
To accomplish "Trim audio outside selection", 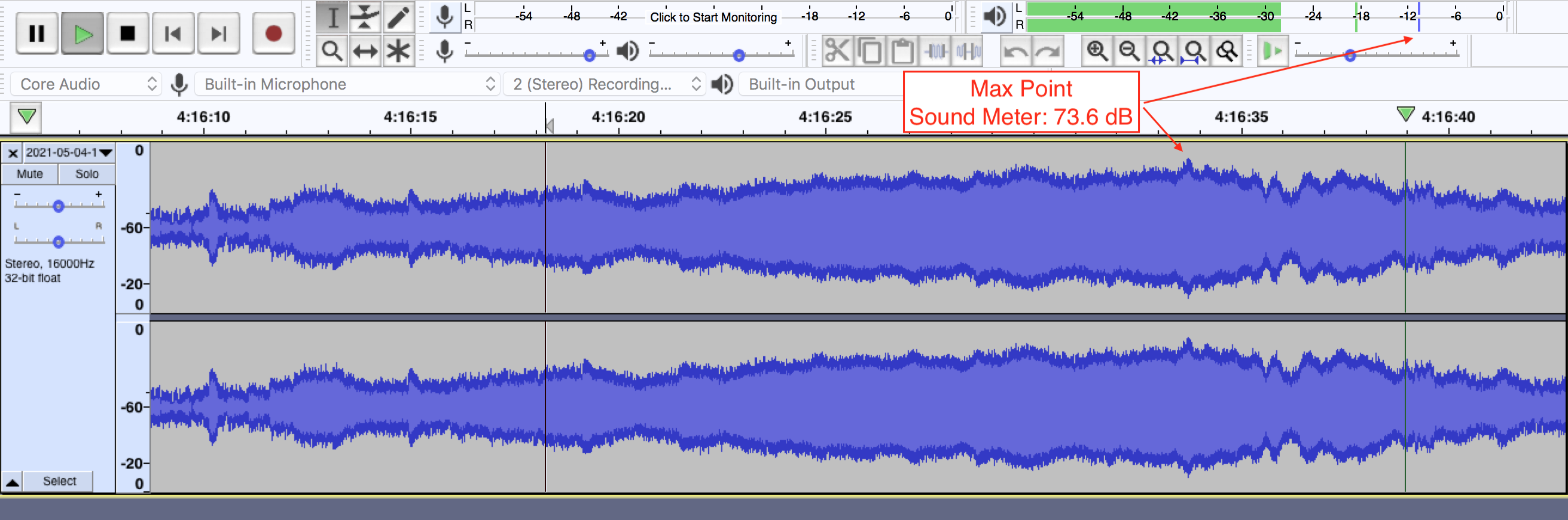I will pyautogui.click(x=935, y=50).
